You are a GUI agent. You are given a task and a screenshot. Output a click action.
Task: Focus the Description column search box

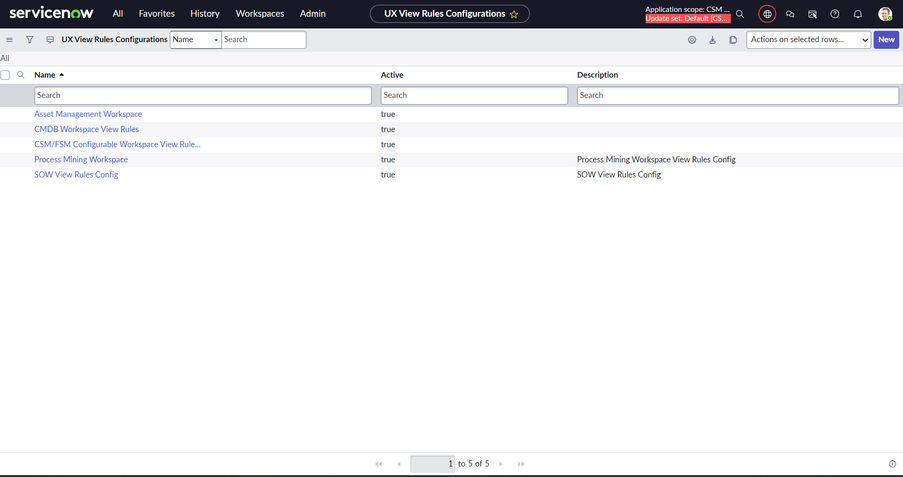pos(738,96)
